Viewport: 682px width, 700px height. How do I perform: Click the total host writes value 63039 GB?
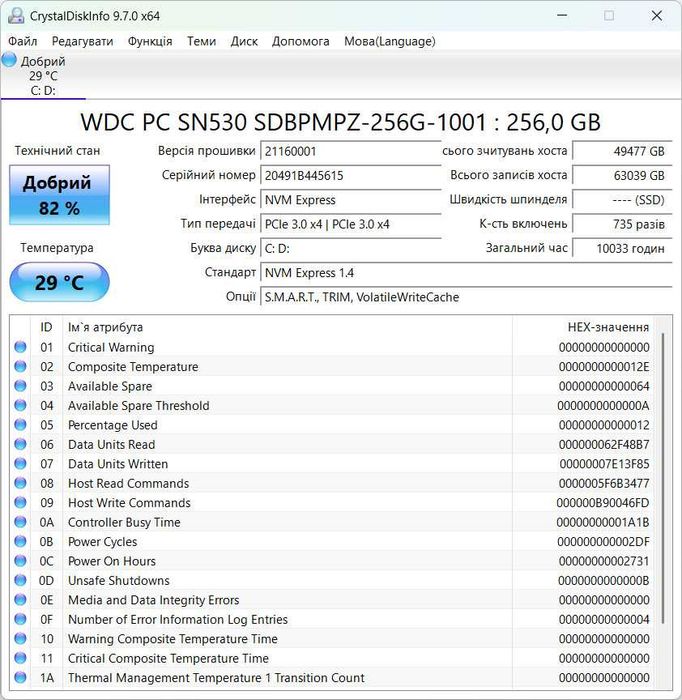coord(622,175)
